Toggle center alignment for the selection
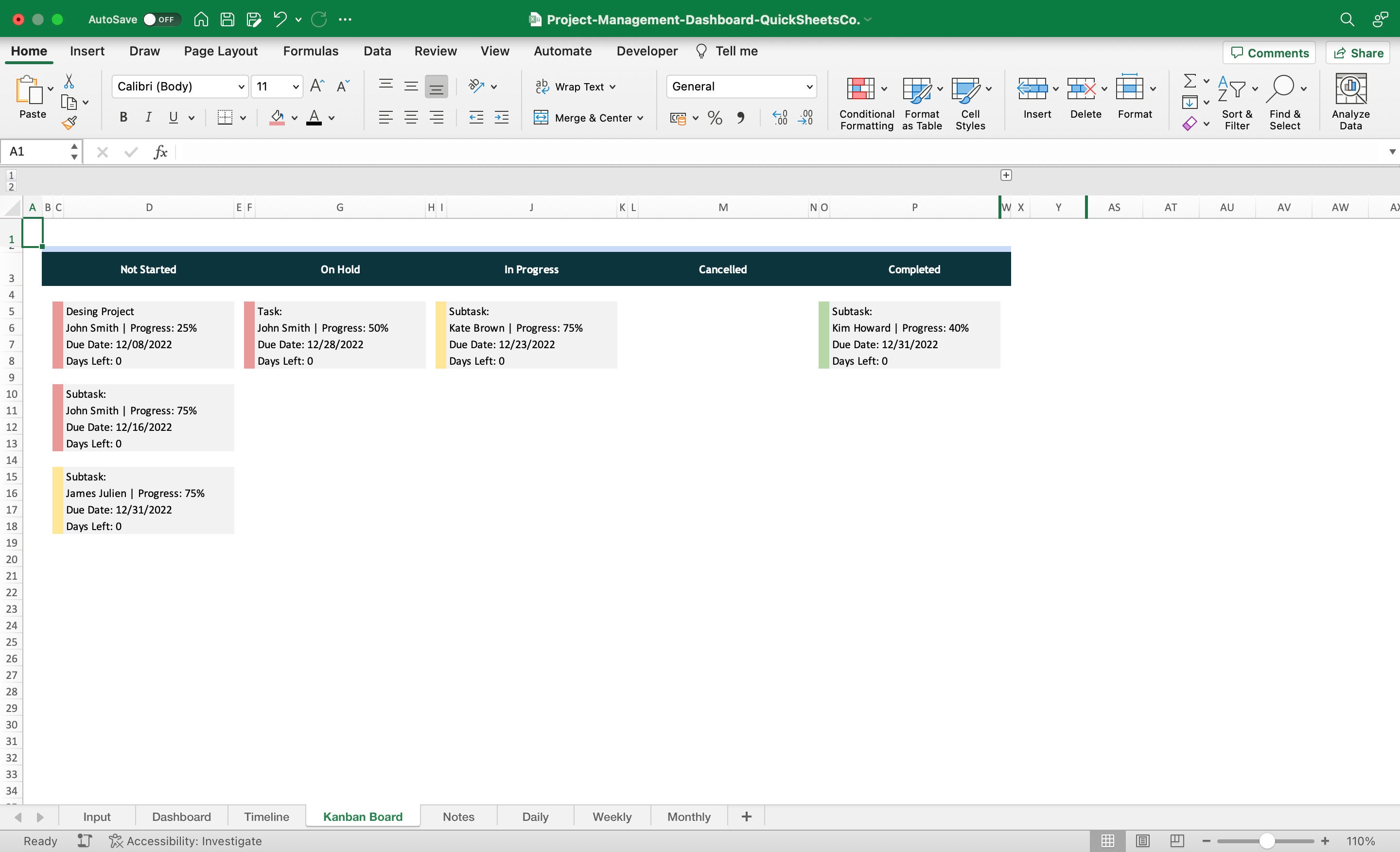The width and height of the screenshot is (1400, 852). [411, 118]
